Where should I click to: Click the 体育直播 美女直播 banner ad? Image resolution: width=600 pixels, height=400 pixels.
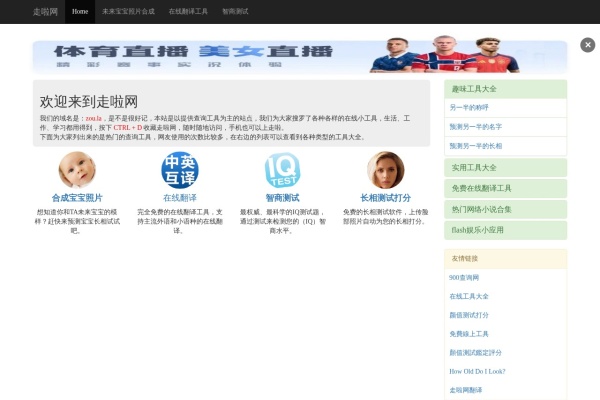(300, 56)
